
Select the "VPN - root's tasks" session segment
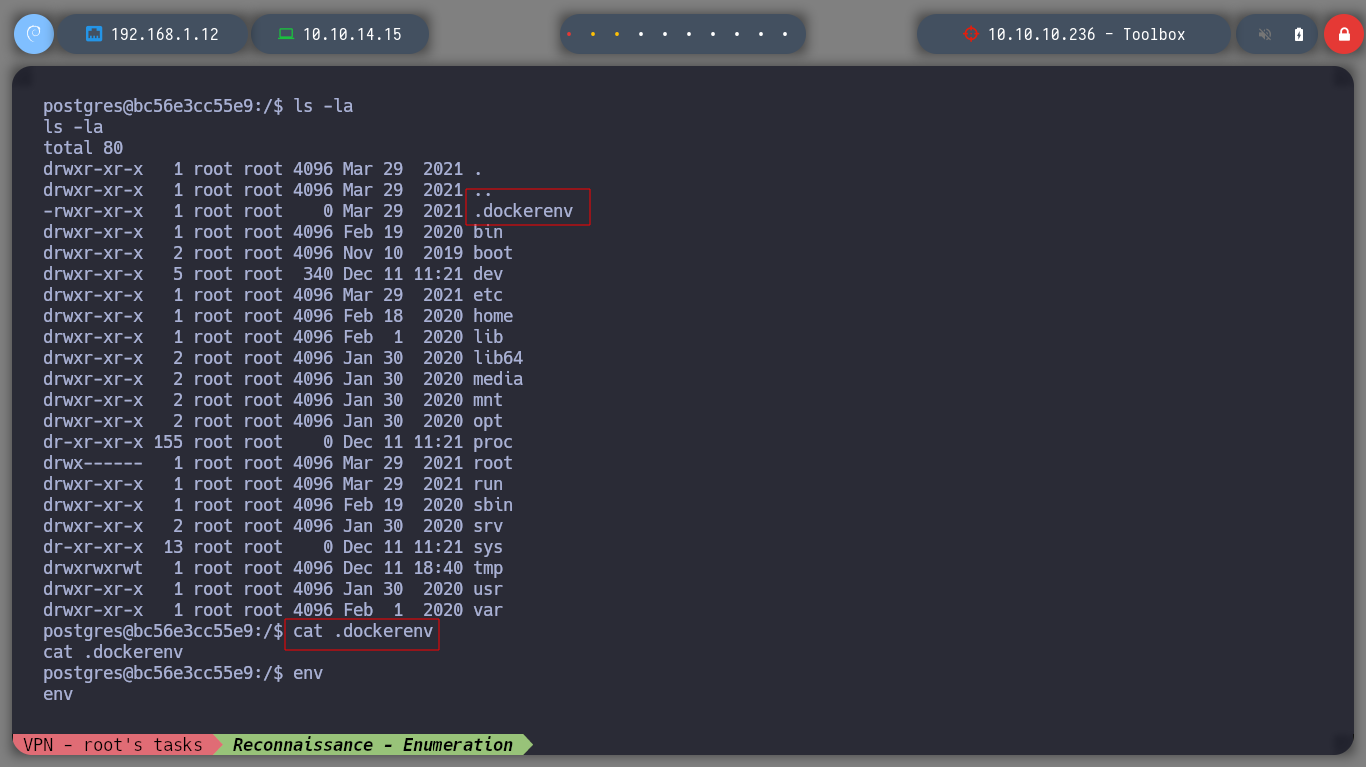click(113, 744)
